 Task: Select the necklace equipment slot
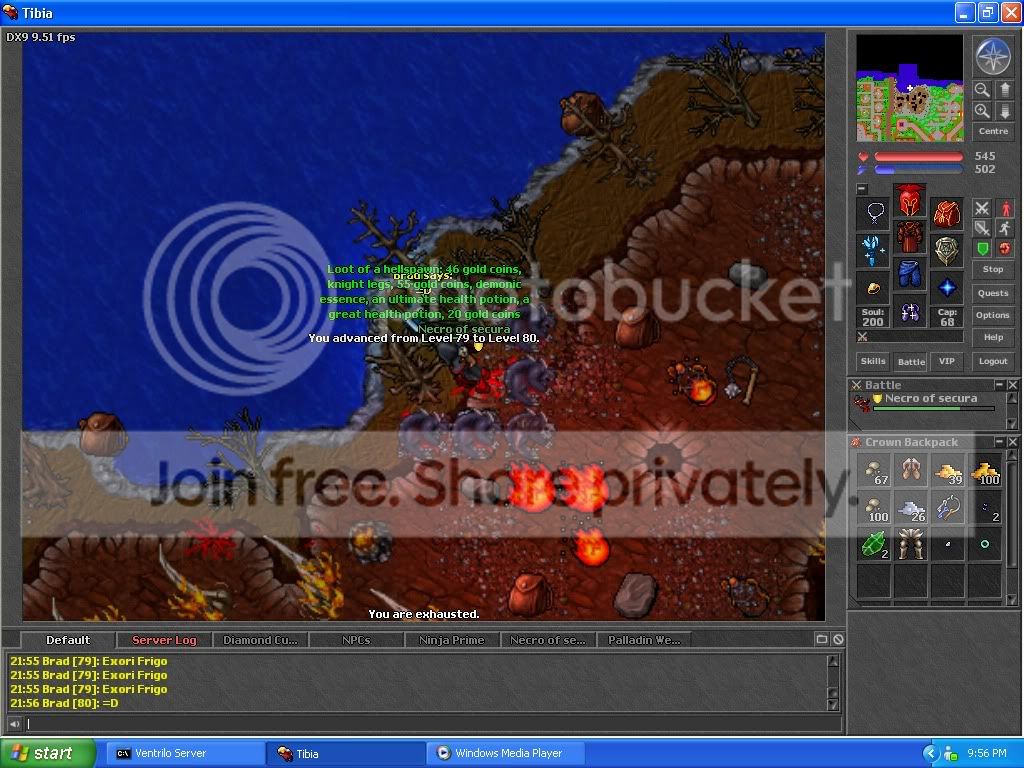(x=873, y=213)
